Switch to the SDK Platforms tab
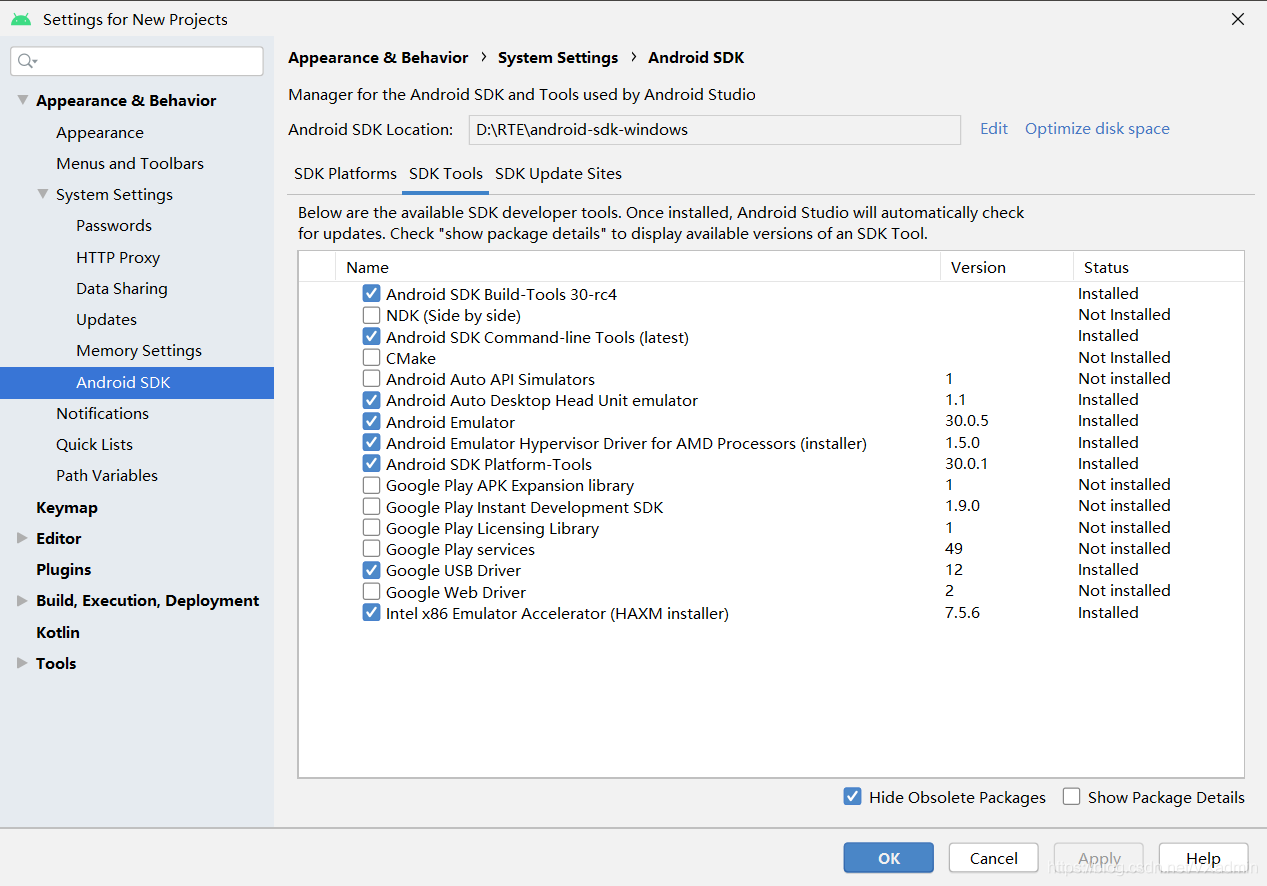The image size is (1267, 886). pos(345,174)
